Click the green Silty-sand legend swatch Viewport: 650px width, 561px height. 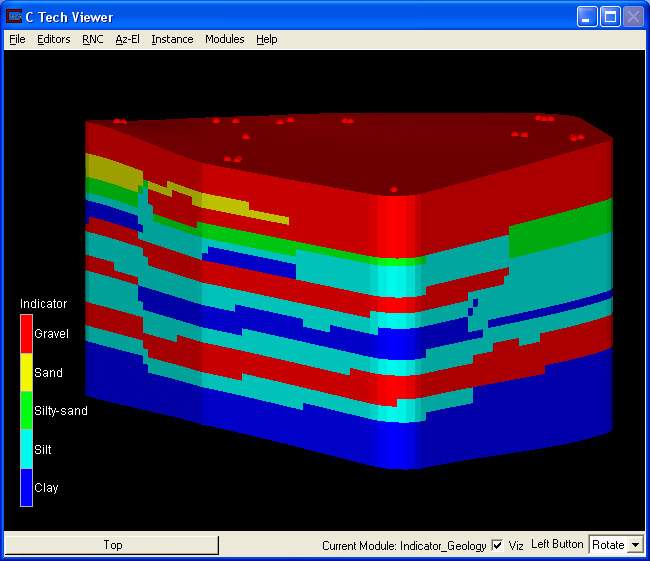pyautogui.click(x=26, y=410)
